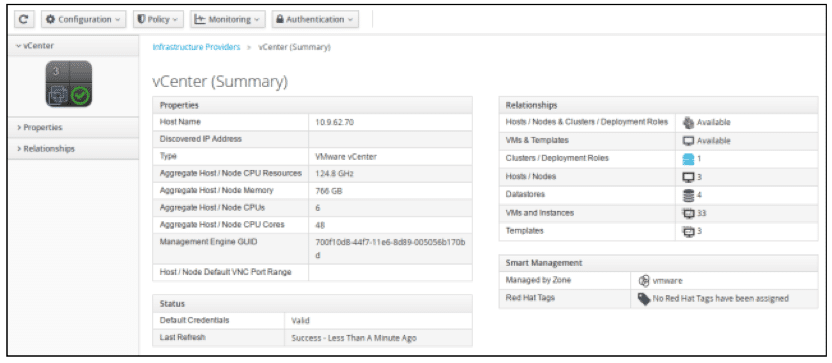The width and height of the screenshot is (832, 363).
Task: Click the Last Refresh Success status text
Action: click(x=354, y=338)
